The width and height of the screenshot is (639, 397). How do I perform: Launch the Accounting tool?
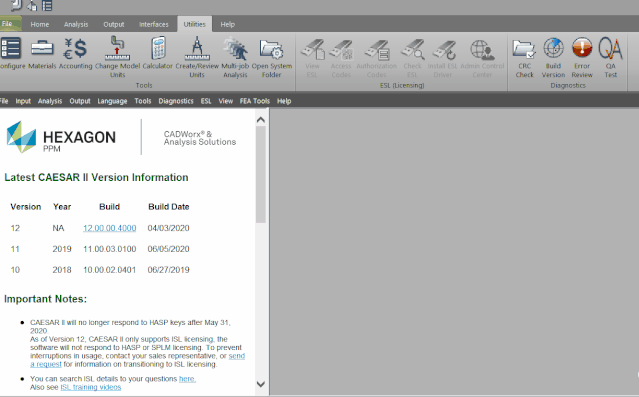(75, 53)
